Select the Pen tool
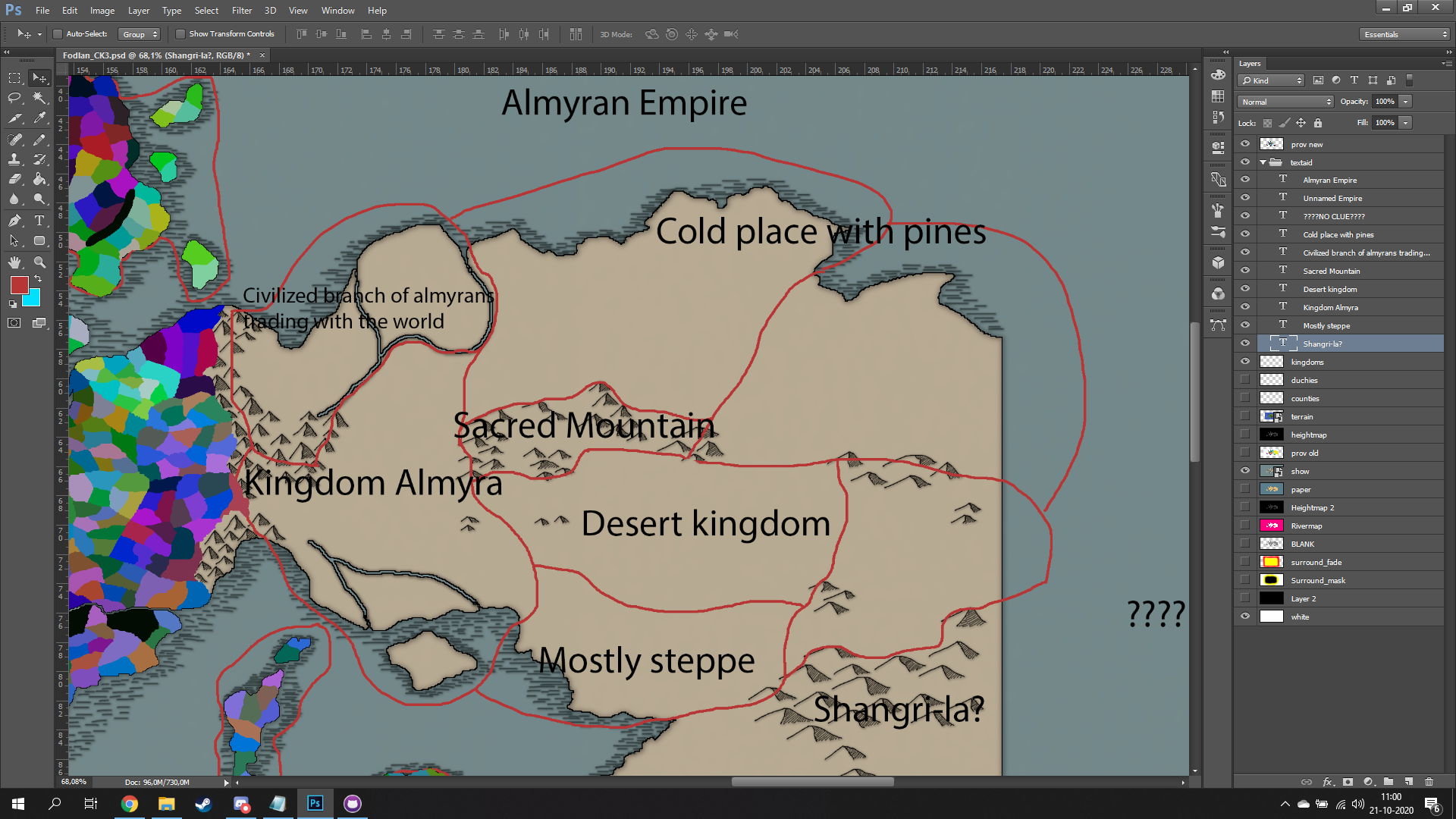 pyautogui.click(x=14, y=221)
